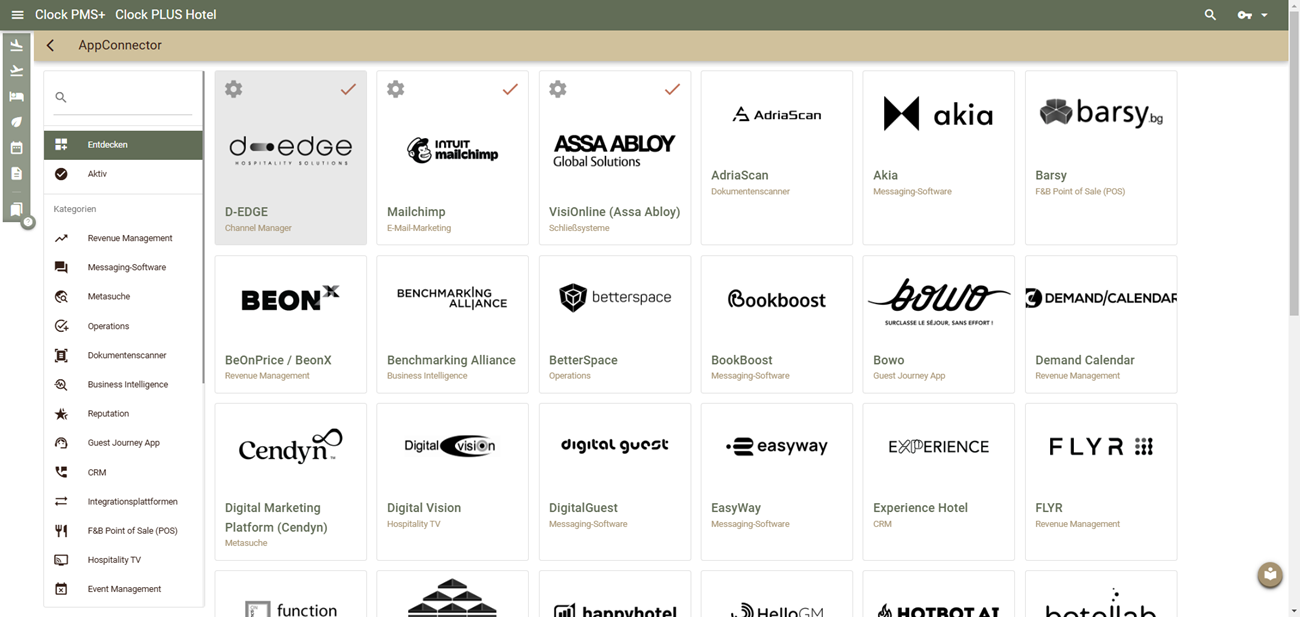The height and width of the screenshot is (617, 1300).
Task: Click Business Intelligence category icon
Action: click(x=61, y=384)
